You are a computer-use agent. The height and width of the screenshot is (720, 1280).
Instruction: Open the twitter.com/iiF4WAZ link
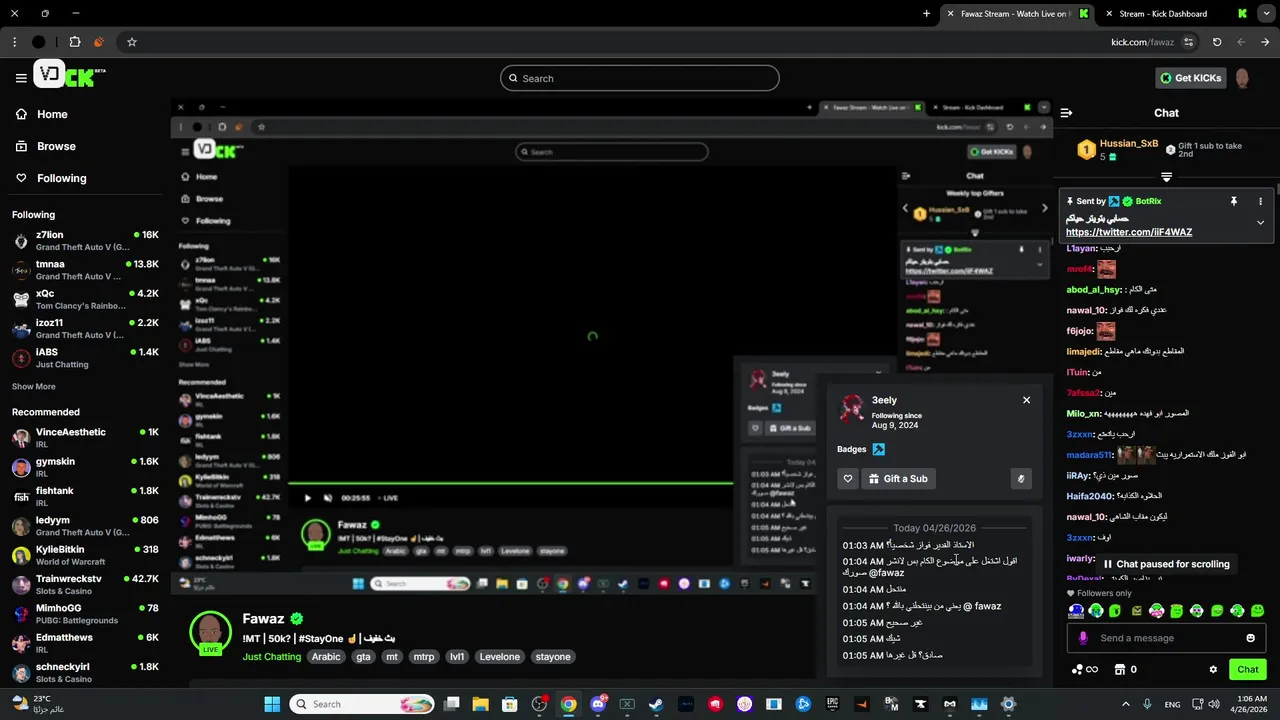[1129, 232]
